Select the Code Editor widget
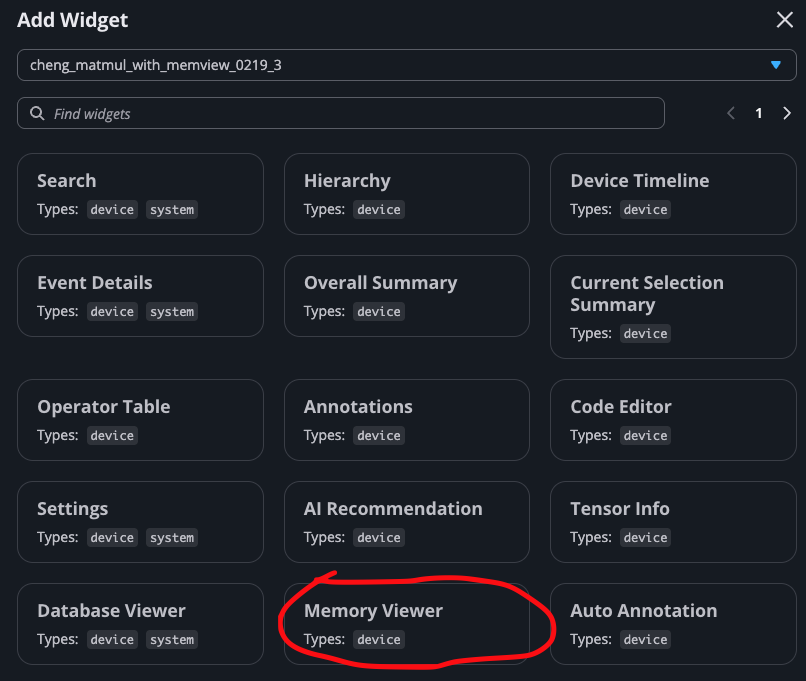Viewport: 806px width, 681px height. [x=673, y=420]
